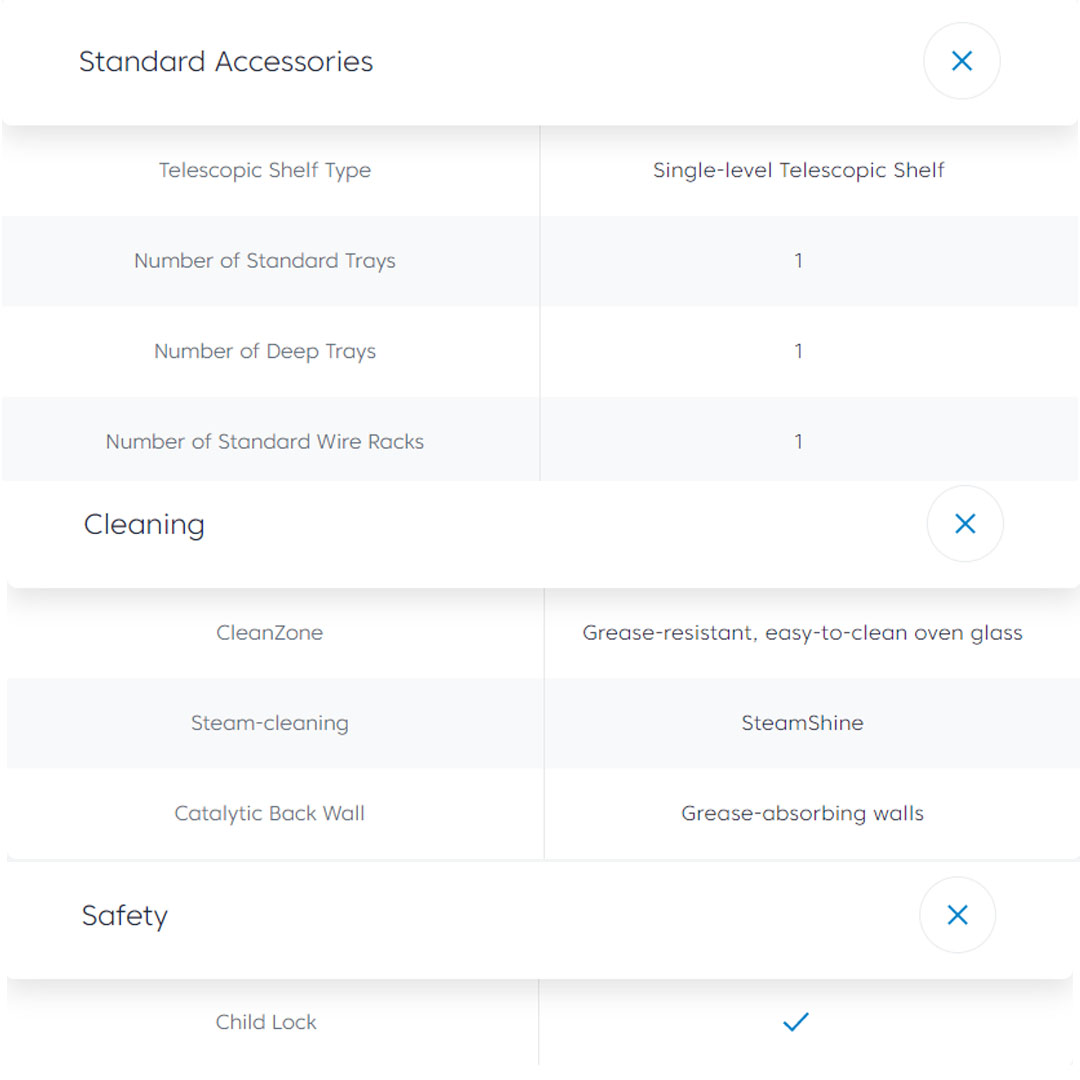The width and height of the screenshot is (1080, 1080).
Task: Select Number of Standard Wire Racks label
Action: (x=265, y=442)
